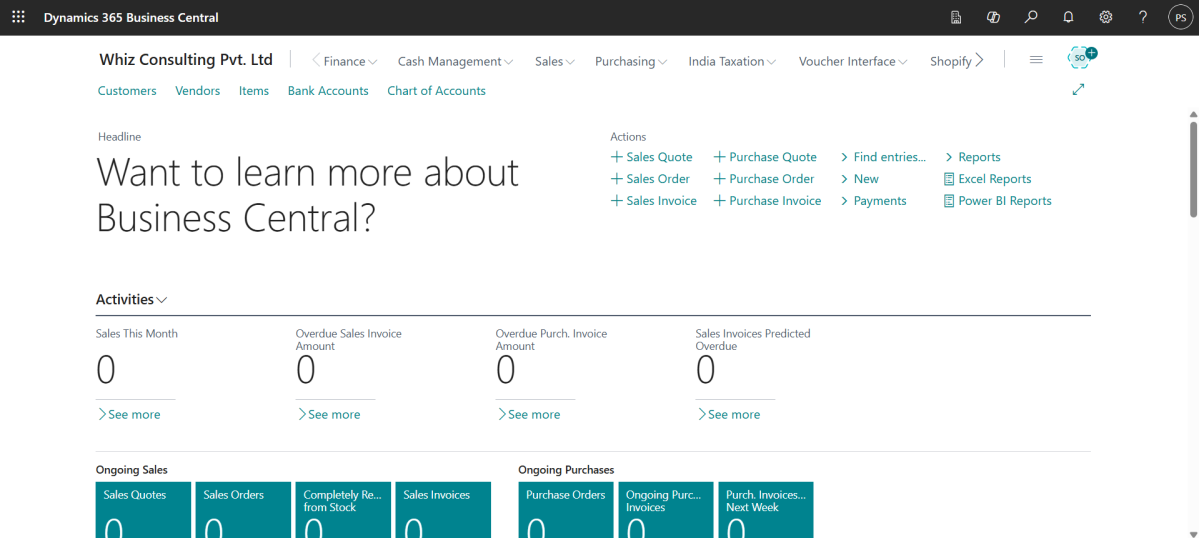The height and width of the screenshot is (538, 1199).
Task: Open the help question mark
Action: tap(1143, 17)
